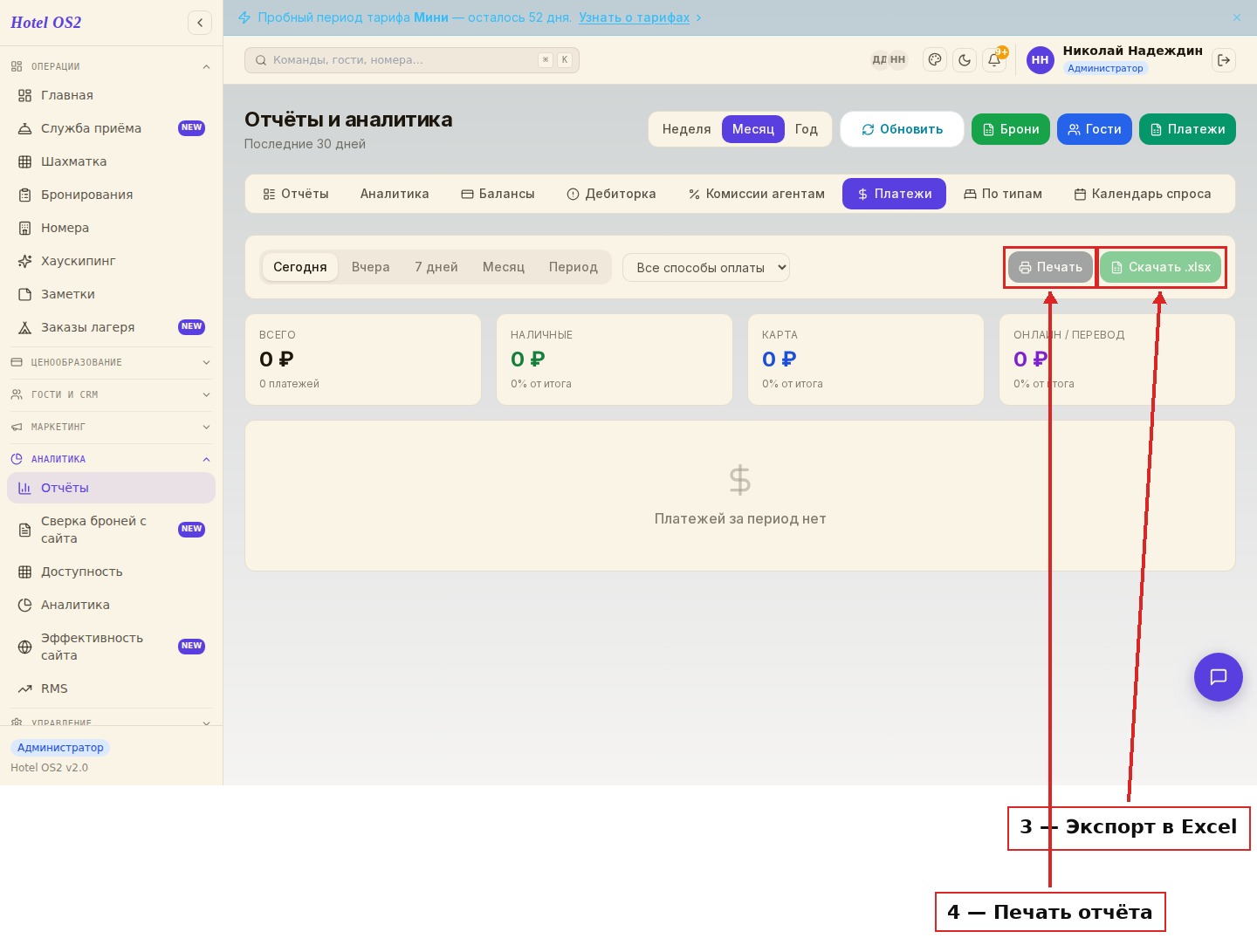Viewport: 1257px width, 952px height.
Task: Download report via Скачать .xlsx
Action: [1160, 267]
